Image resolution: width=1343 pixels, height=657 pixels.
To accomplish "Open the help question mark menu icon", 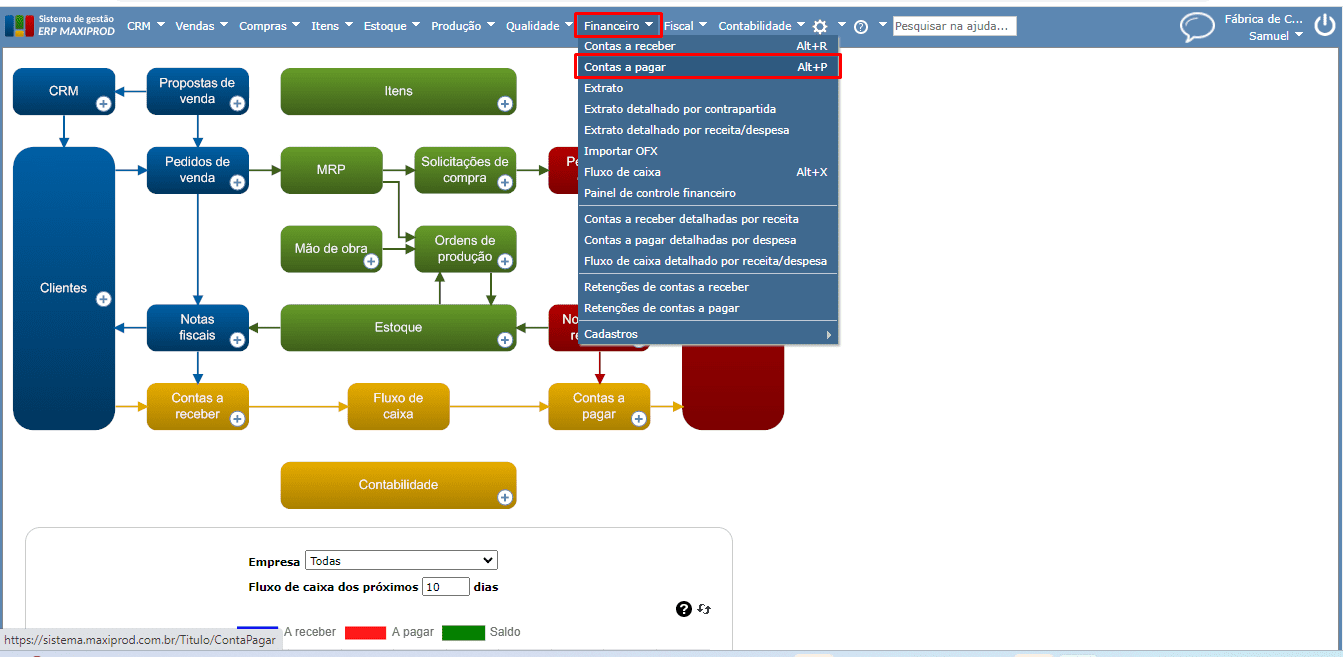I will click(x=860, y=27).
